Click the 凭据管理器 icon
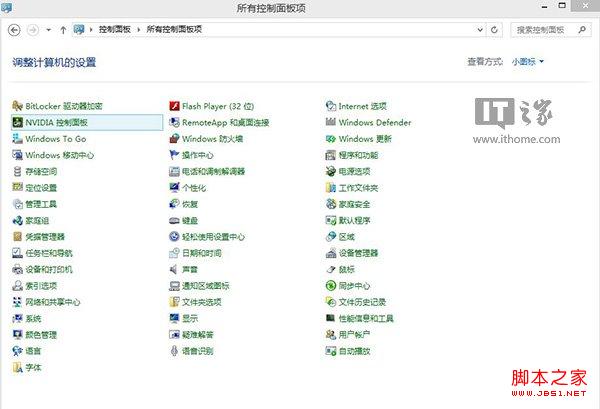 coord(18,236)
